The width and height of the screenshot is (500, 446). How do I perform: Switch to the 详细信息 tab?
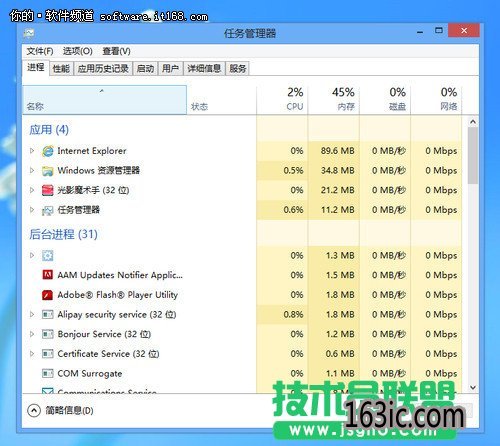pyautogui.click(x=204, y=69)
